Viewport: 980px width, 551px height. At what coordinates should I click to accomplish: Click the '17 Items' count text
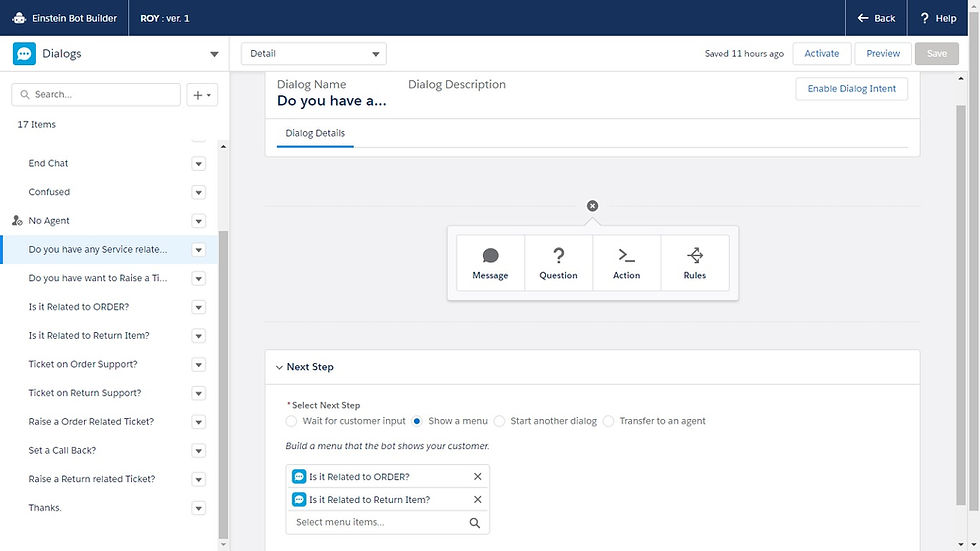point(36,124)
